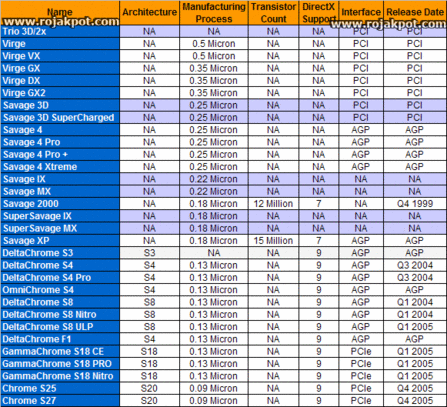Select the SuperSavage MX name cell
The width and height of the screenshot is (447, 407).
click(60, 228)
